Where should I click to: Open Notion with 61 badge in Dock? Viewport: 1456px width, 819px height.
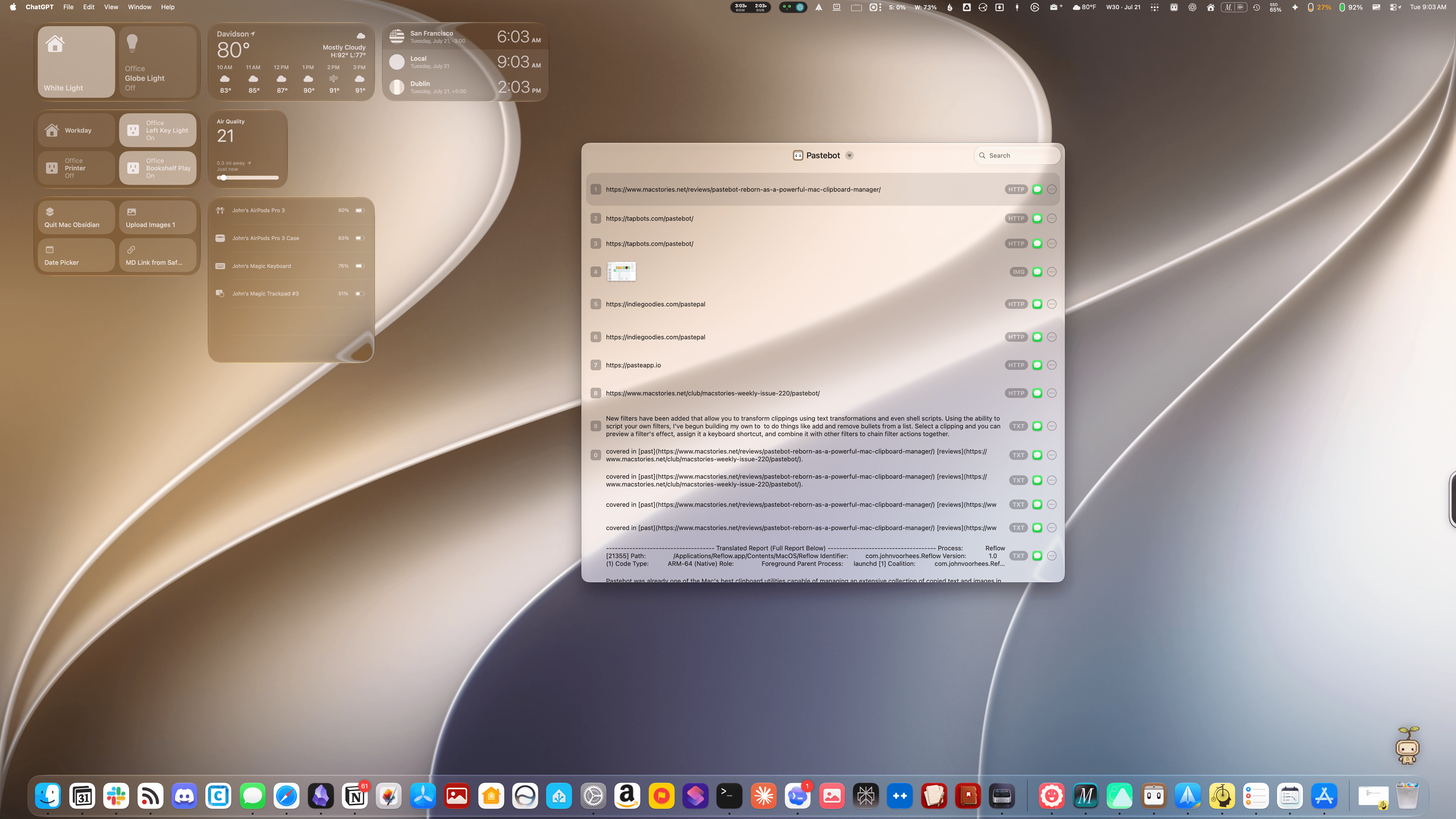pos(355,796)
